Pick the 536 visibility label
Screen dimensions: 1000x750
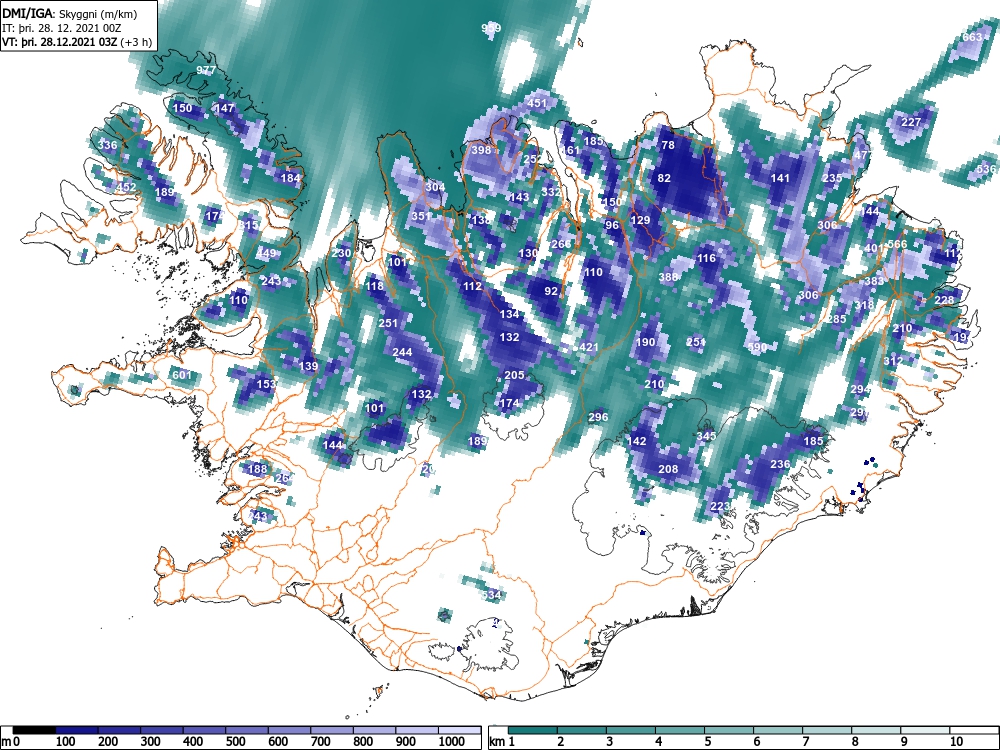point(986,169)
